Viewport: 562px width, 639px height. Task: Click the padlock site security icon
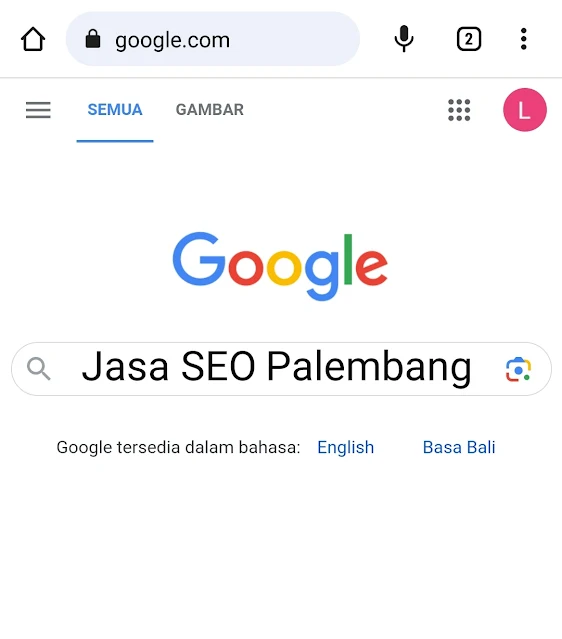(93, 39)
